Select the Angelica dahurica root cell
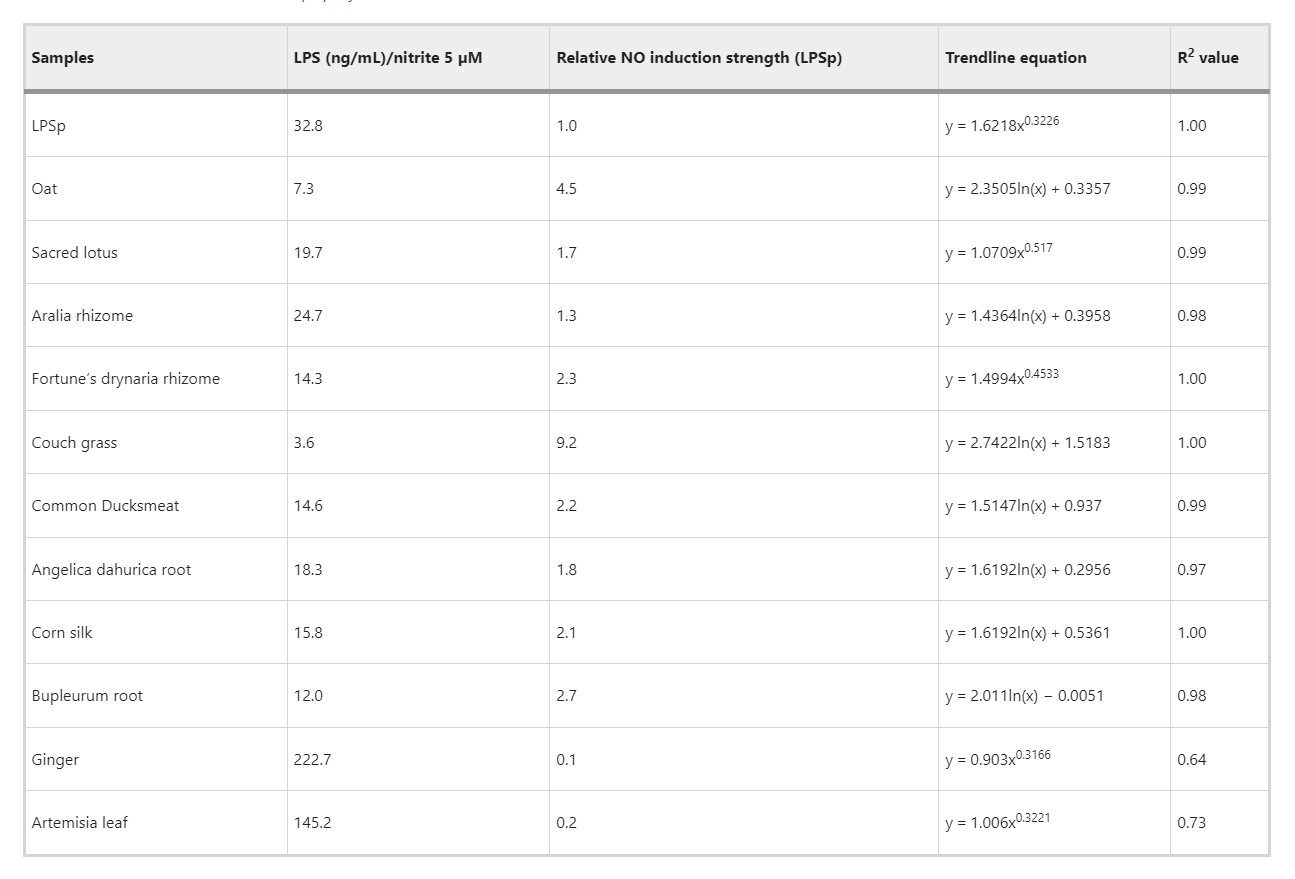This screenshot has width=1295, height=879. (x=111, y=570)
